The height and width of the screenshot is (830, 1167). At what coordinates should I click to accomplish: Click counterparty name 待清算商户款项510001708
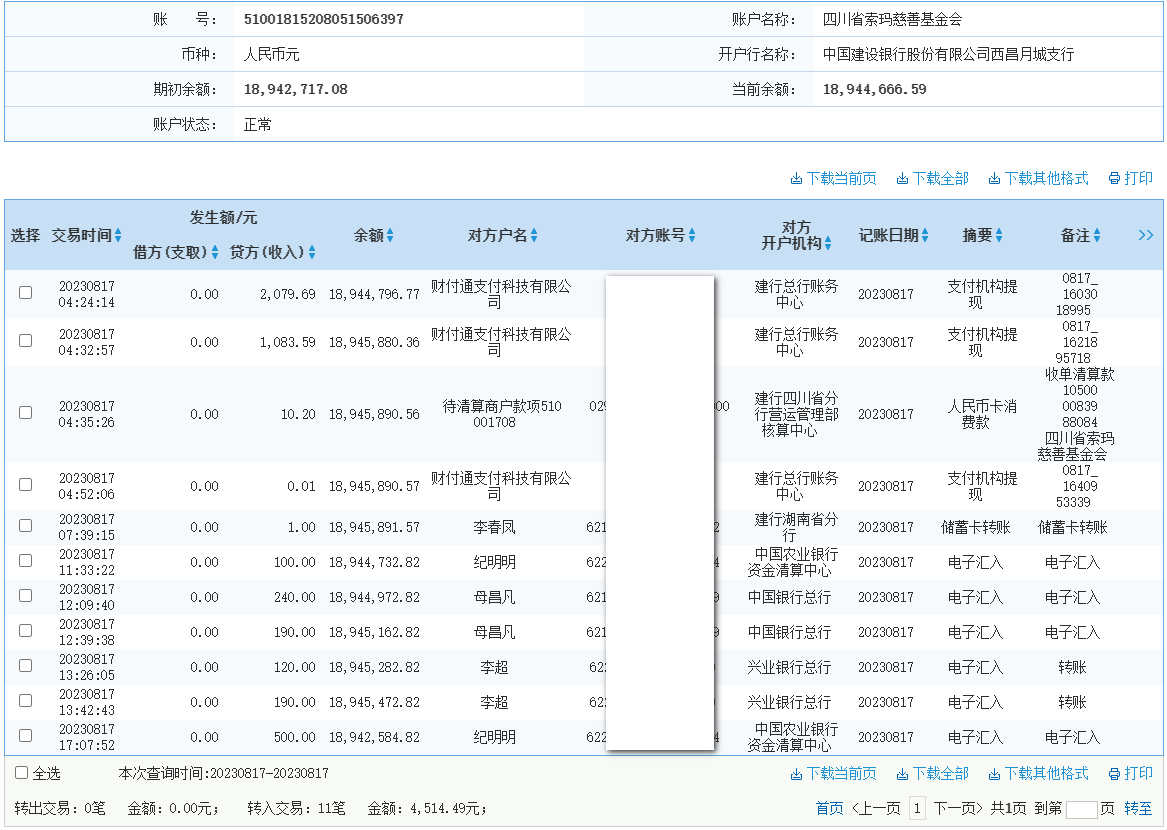[x=502, y=415]
